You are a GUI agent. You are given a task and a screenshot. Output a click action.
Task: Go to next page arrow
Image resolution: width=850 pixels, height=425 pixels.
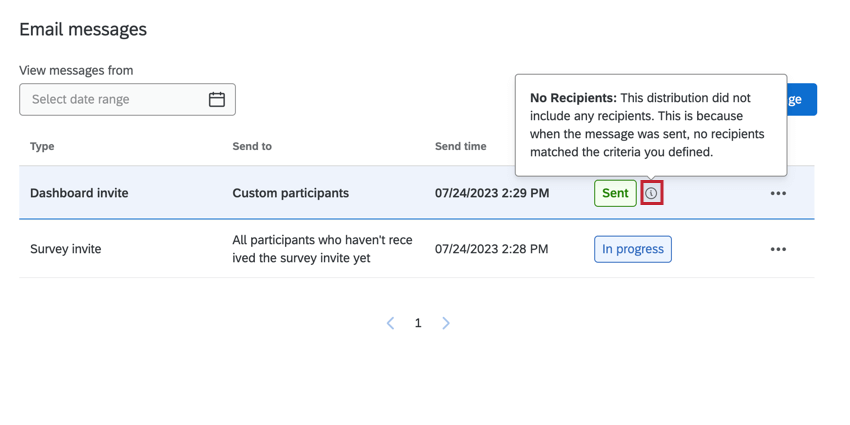(x=446, y=323)
